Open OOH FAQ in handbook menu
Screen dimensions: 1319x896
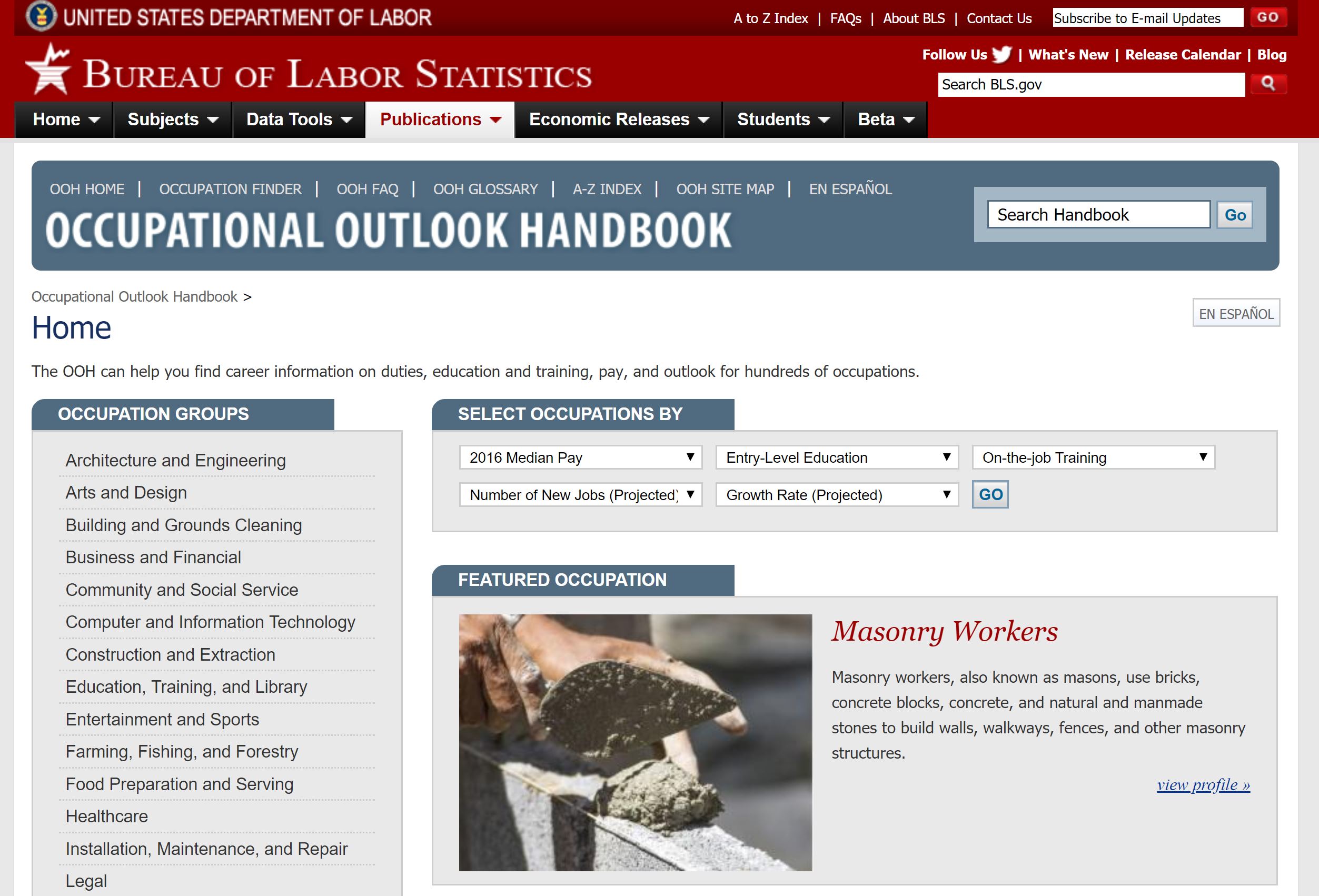click(367, 189)
